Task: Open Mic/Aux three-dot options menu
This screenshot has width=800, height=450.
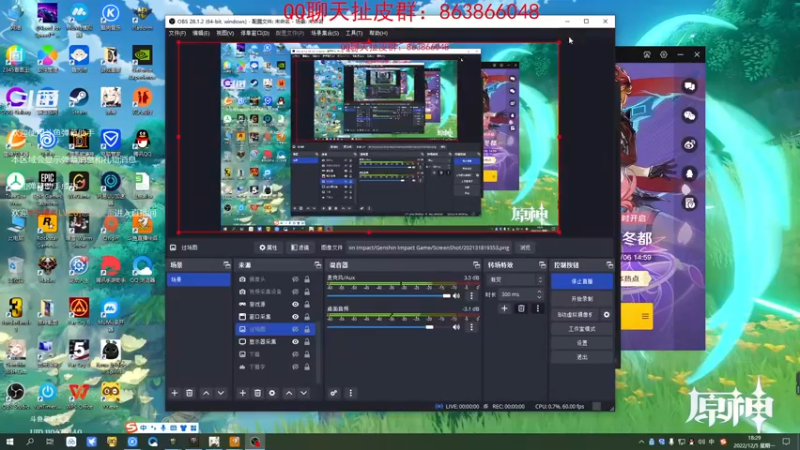Action: tap(471, 296)
